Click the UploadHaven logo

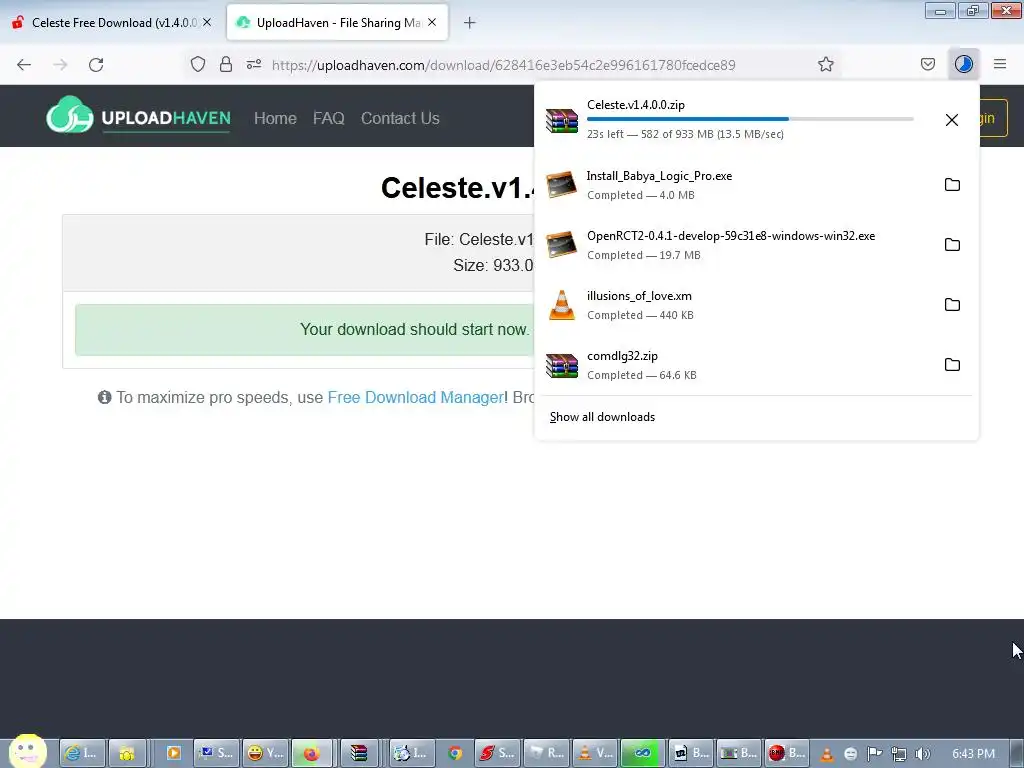click(x=138, y=116)
